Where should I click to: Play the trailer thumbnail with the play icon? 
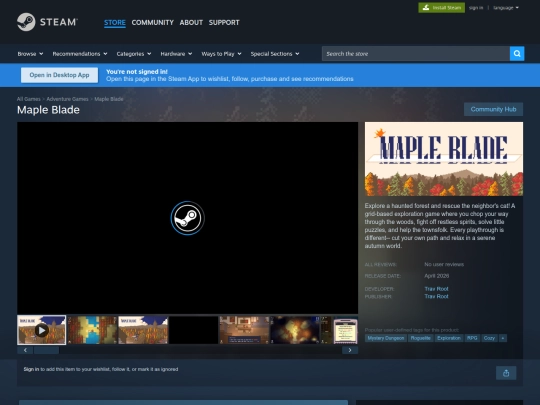[42, 330]
